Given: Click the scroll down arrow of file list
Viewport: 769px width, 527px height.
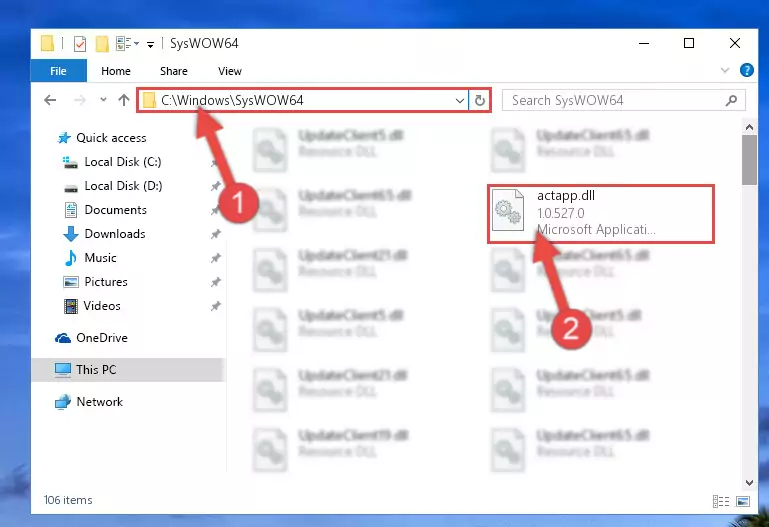Looking at the screenshot, I should 749,483.
